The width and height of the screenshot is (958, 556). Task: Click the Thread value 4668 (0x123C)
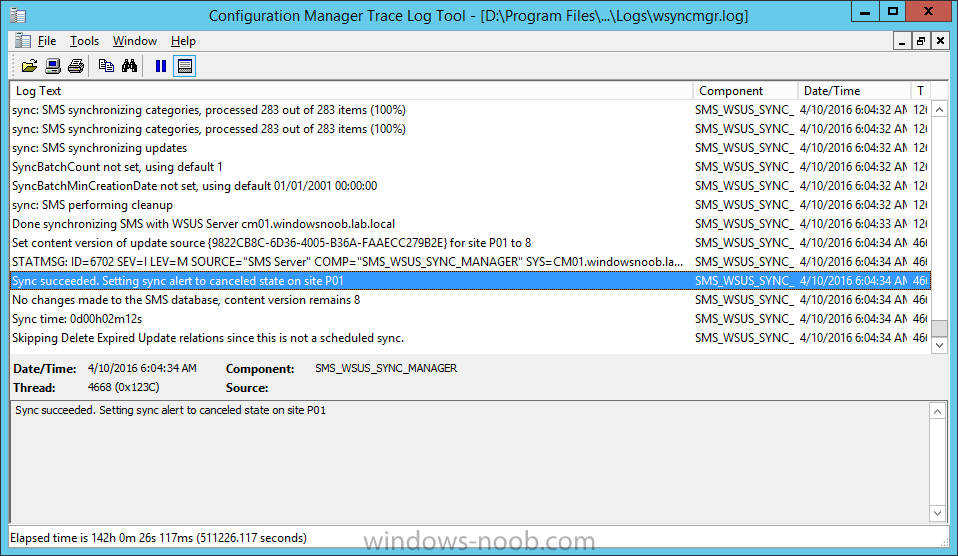tap(123, 387)
